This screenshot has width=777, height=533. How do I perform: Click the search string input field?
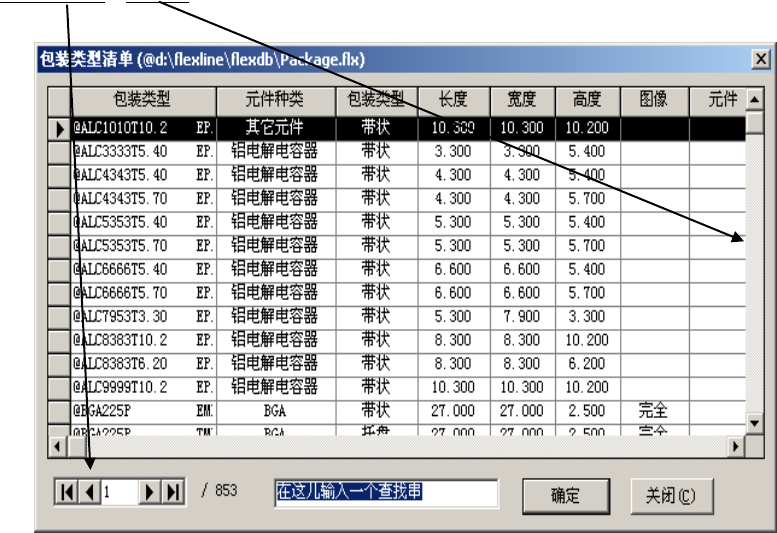click(x=386, y=492)
